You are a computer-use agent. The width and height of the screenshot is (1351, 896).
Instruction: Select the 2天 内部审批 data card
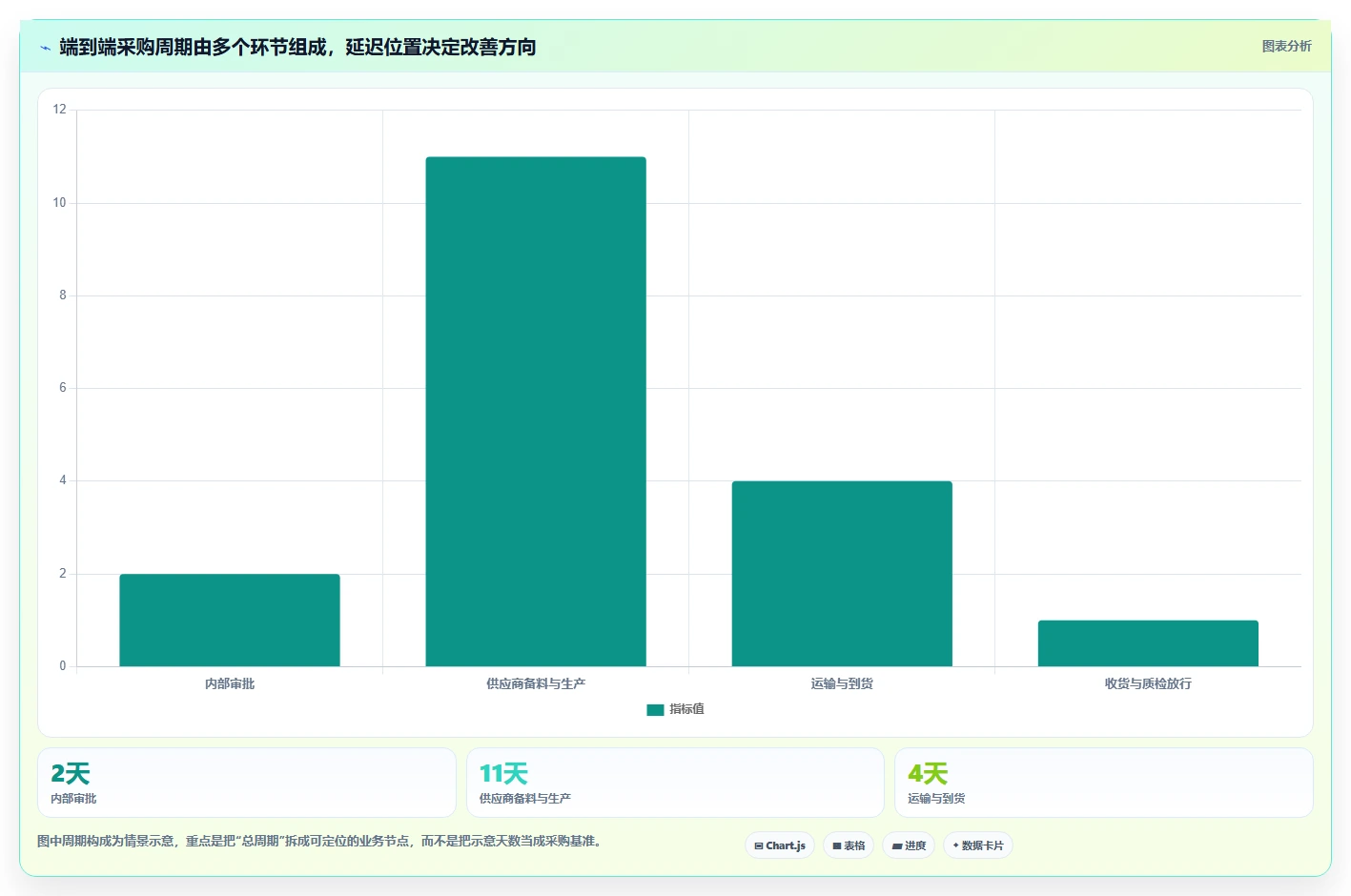[x=247, y=783]
